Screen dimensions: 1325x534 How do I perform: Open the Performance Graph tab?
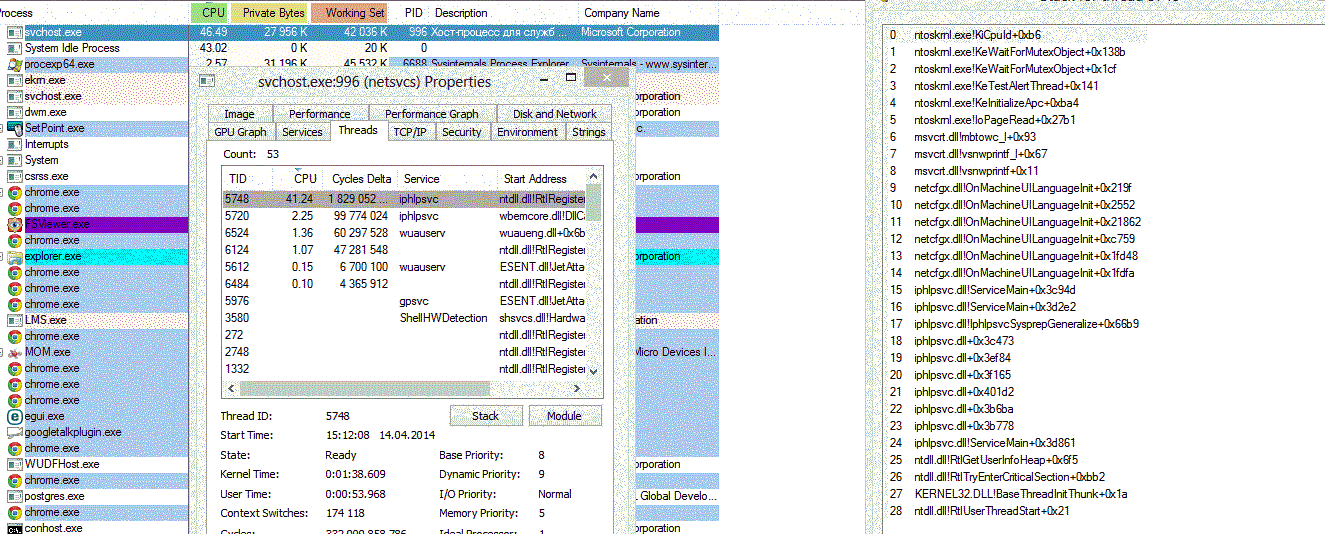point(431,114)
